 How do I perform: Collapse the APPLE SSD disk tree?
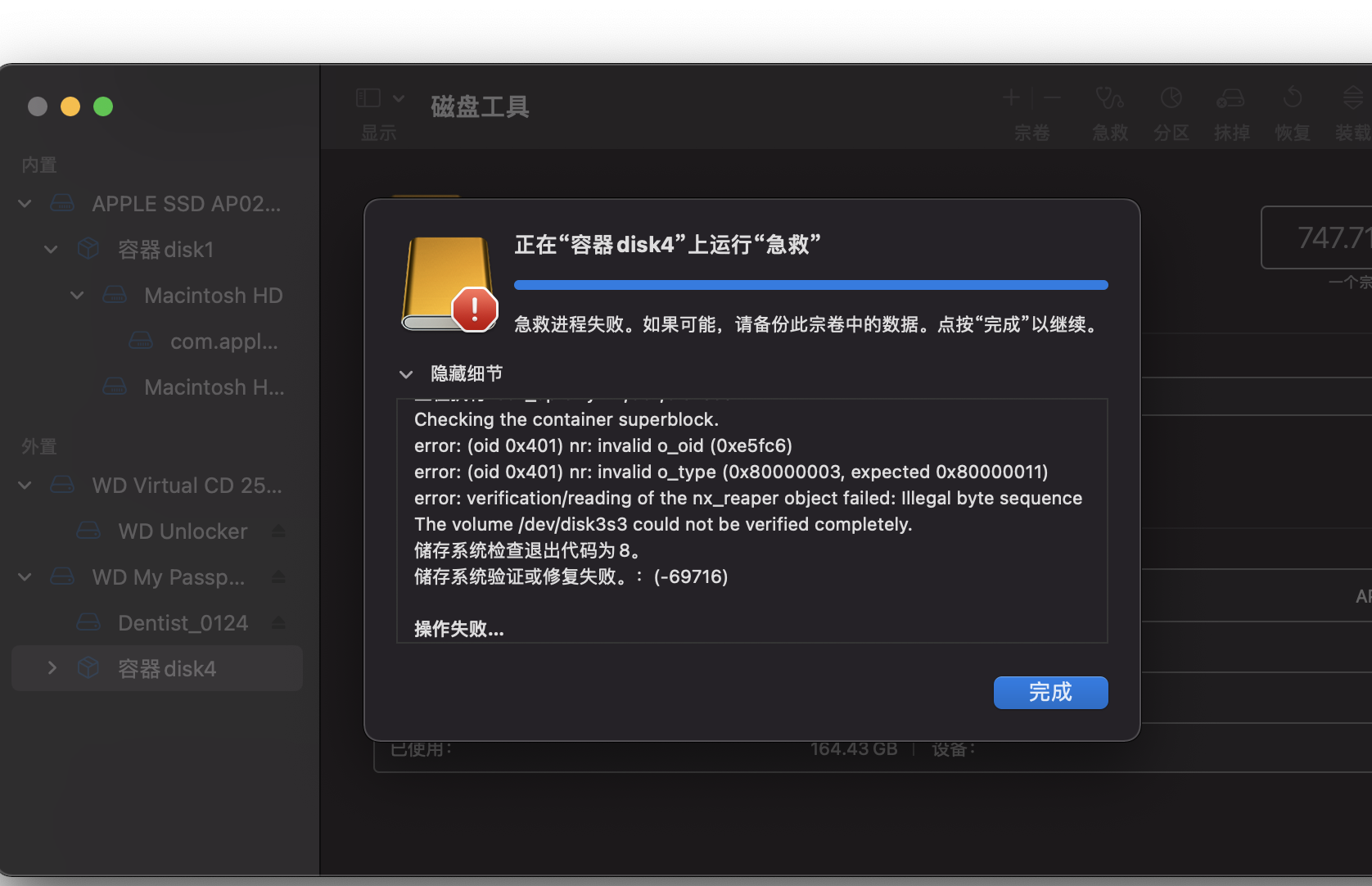click(x=25, y=204)
